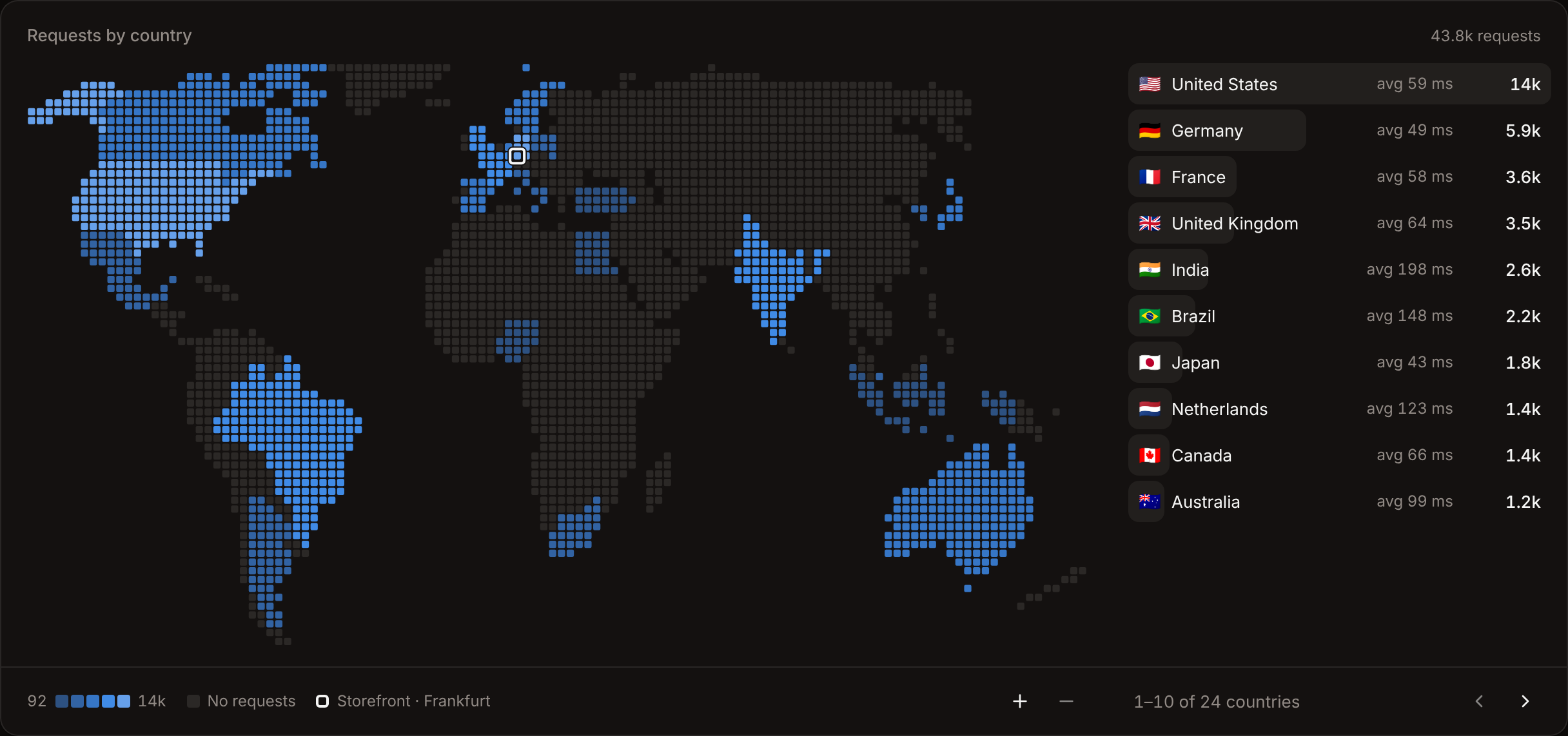
Task: Click the France flag icon
Action: 1150,177
